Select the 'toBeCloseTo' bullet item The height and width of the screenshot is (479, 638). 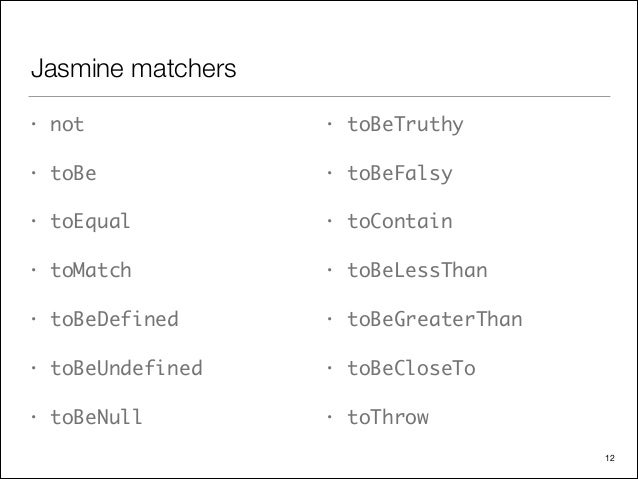coord(411,368)
